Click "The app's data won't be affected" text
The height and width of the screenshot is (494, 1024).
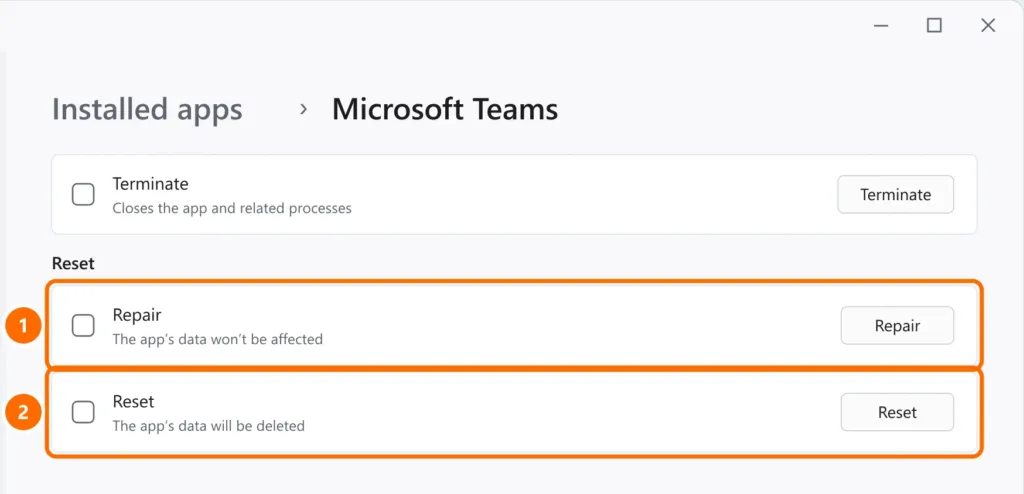pyautogui.click(x=217, y=339)
